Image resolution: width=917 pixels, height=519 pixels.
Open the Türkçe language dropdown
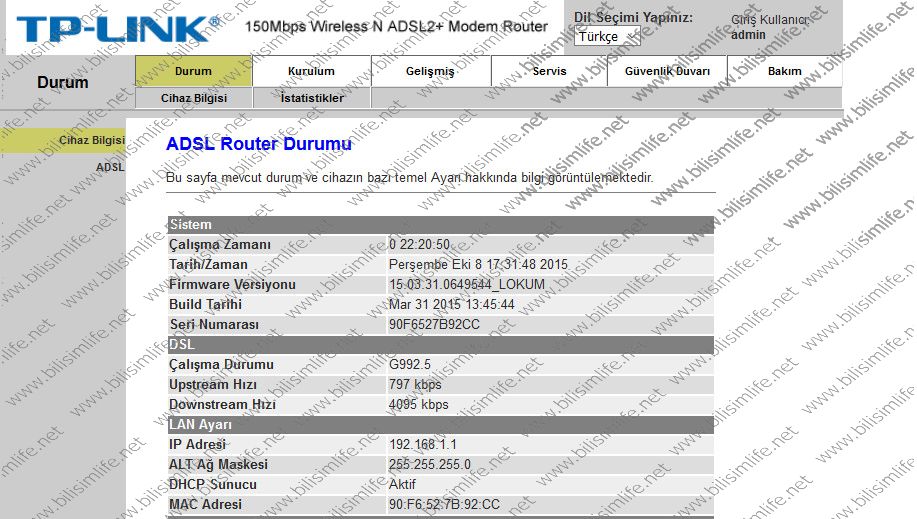(607, 36)
